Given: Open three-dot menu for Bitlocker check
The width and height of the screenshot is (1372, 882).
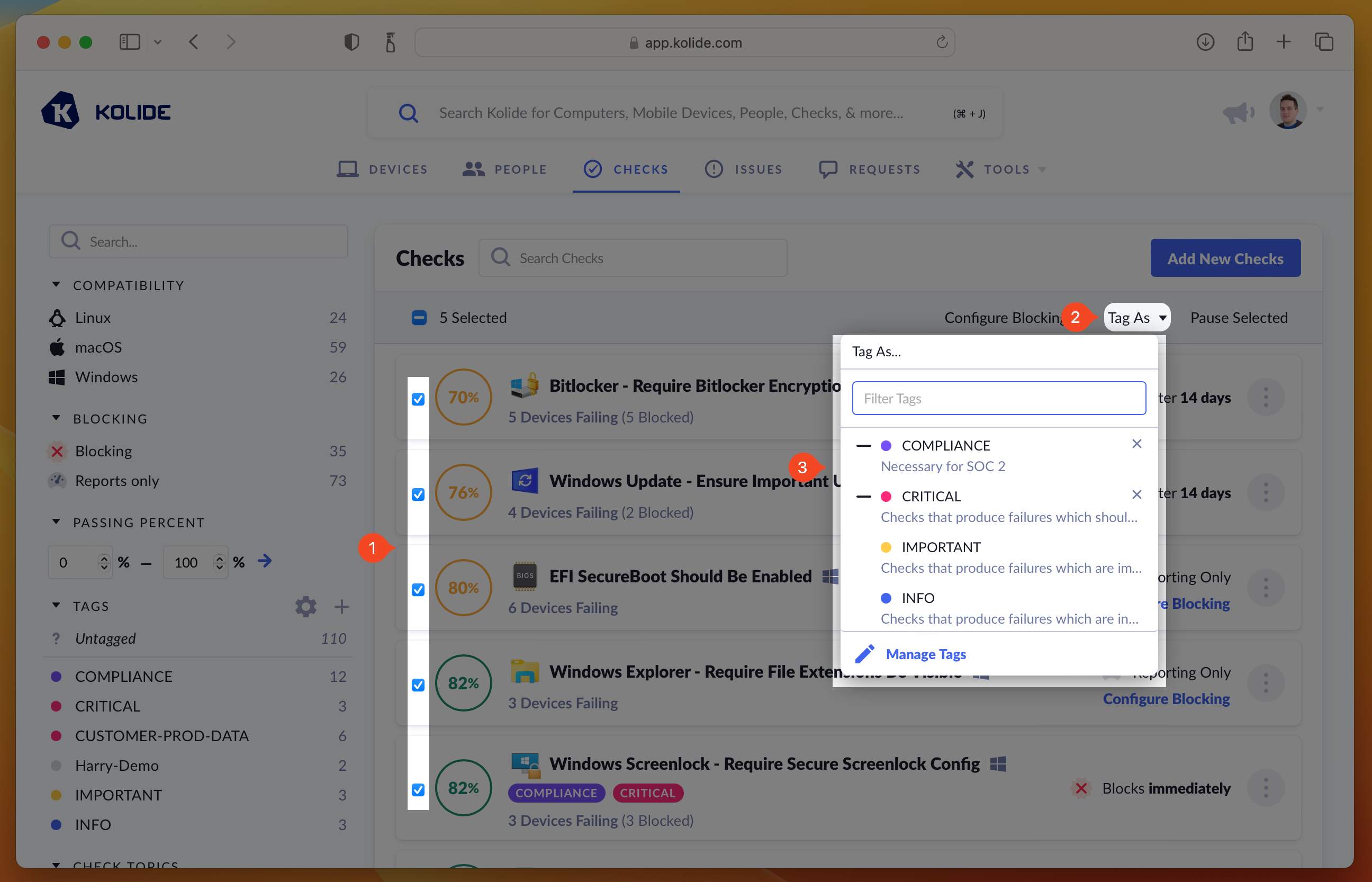Looking at the screenshot, I should click(1266, 397).
